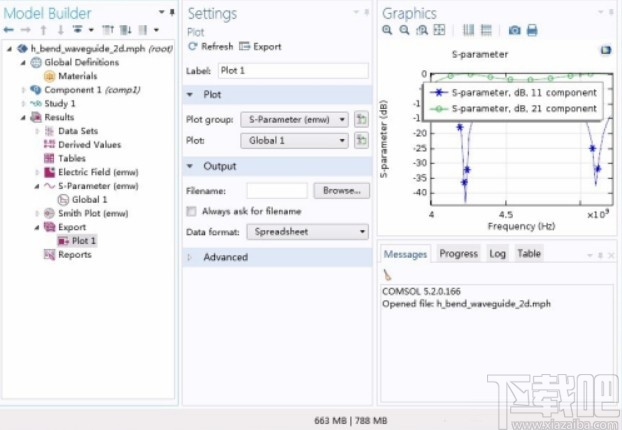The image size is (622, 430).
Task: Expand Smith Plot (emw) node
Action: pyautogui.click(x=37, y=213)
